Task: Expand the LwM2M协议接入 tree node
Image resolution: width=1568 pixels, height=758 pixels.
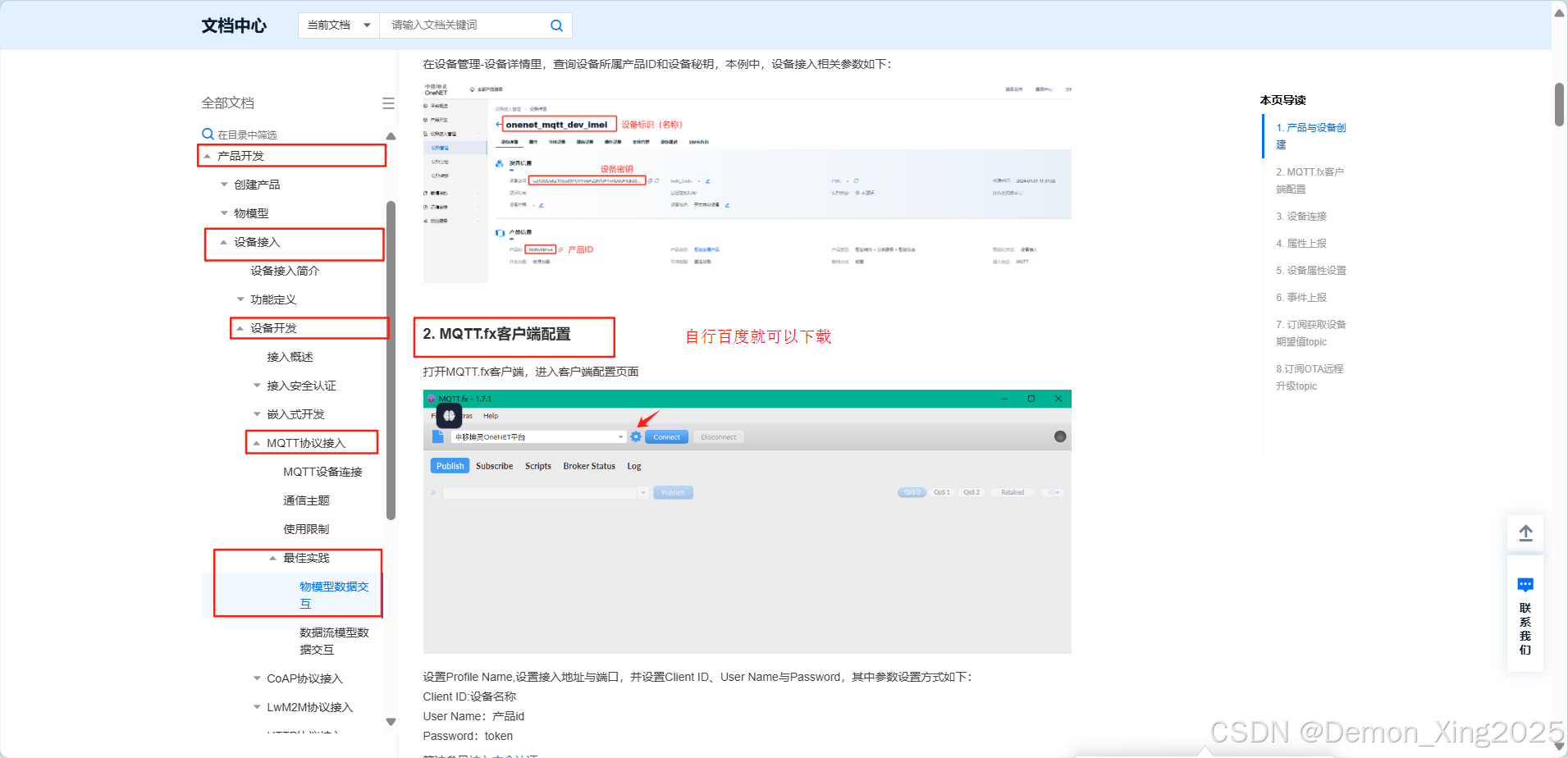Action: (257, 707)
